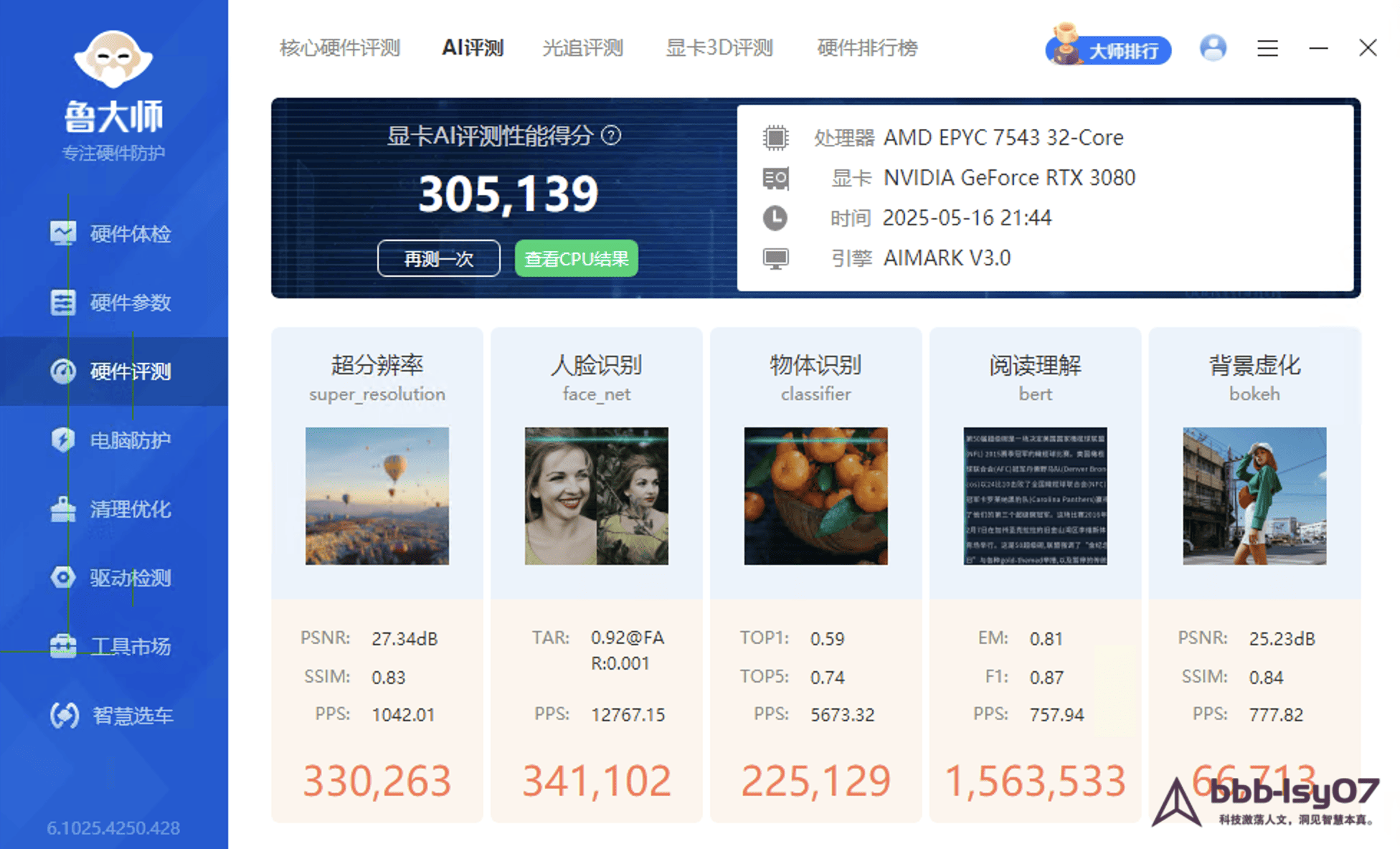This screenshot has height=849, width=1400.
Task: Click the help question mark beside score title
Action: 611,135
